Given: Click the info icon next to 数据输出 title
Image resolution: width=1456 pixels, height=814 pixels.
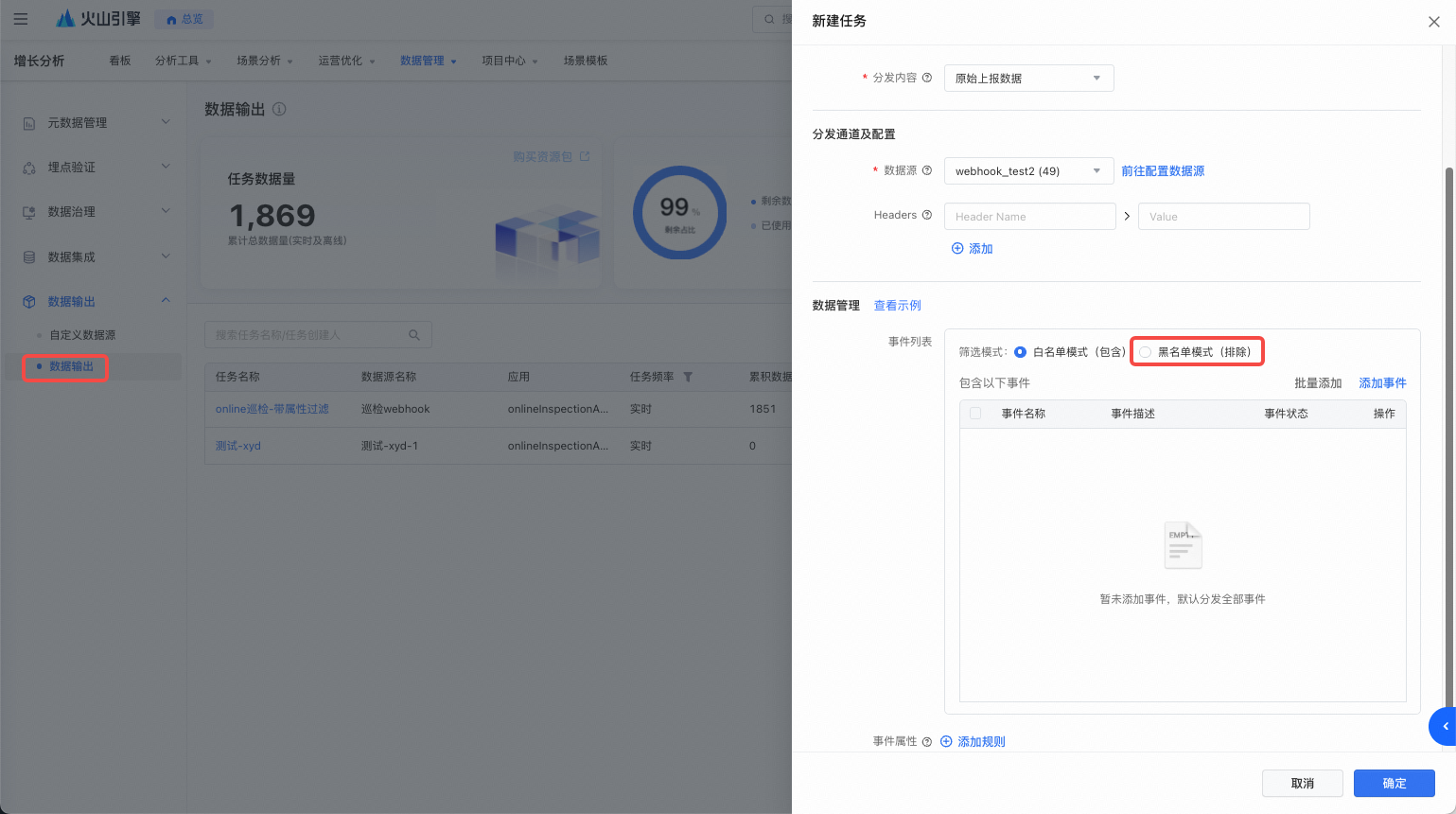Looking at the screenshot, I should pyautogui.click(x=279, y=109).
